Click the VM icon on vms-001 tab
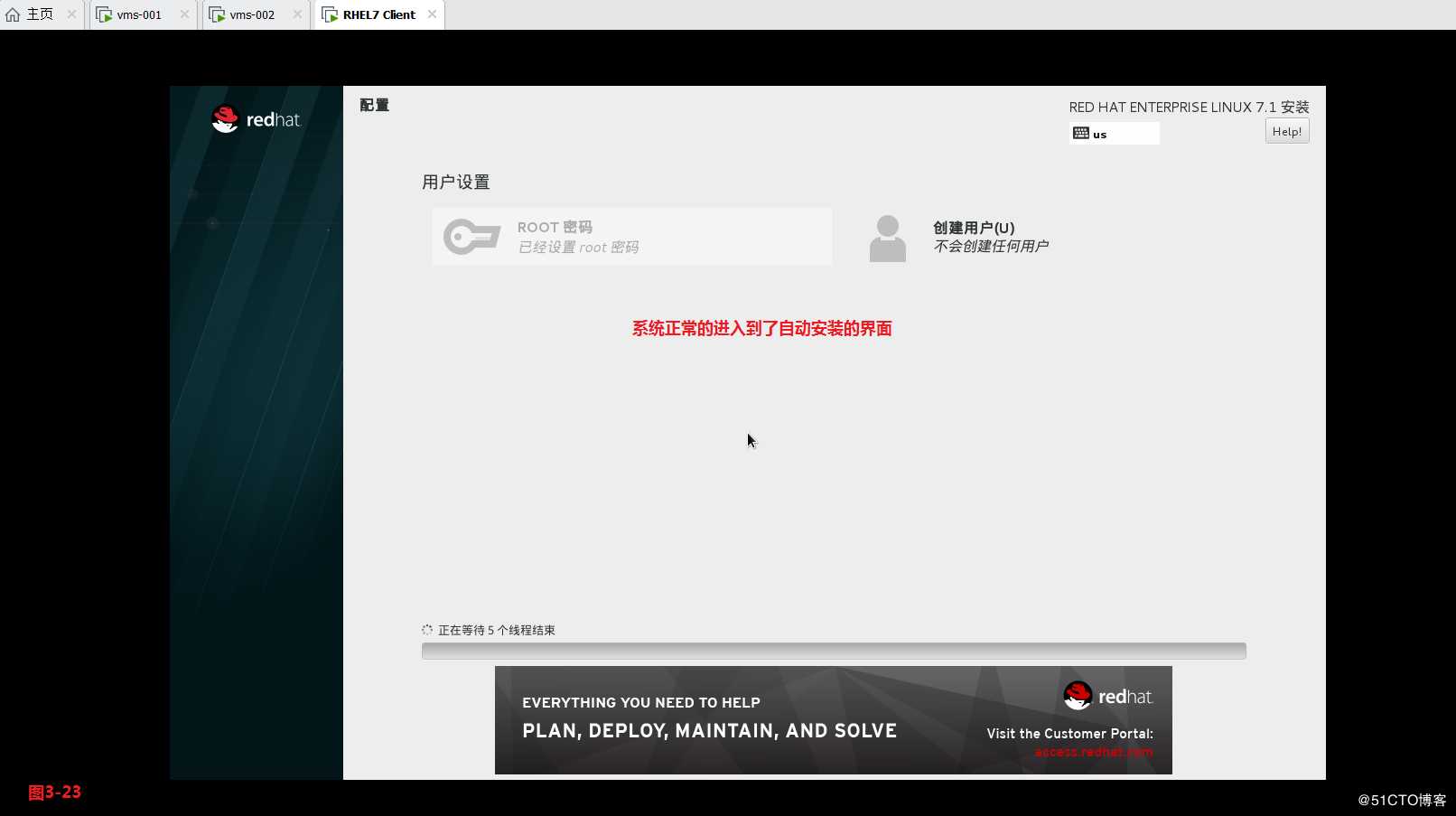 click(x=104, y=14)
